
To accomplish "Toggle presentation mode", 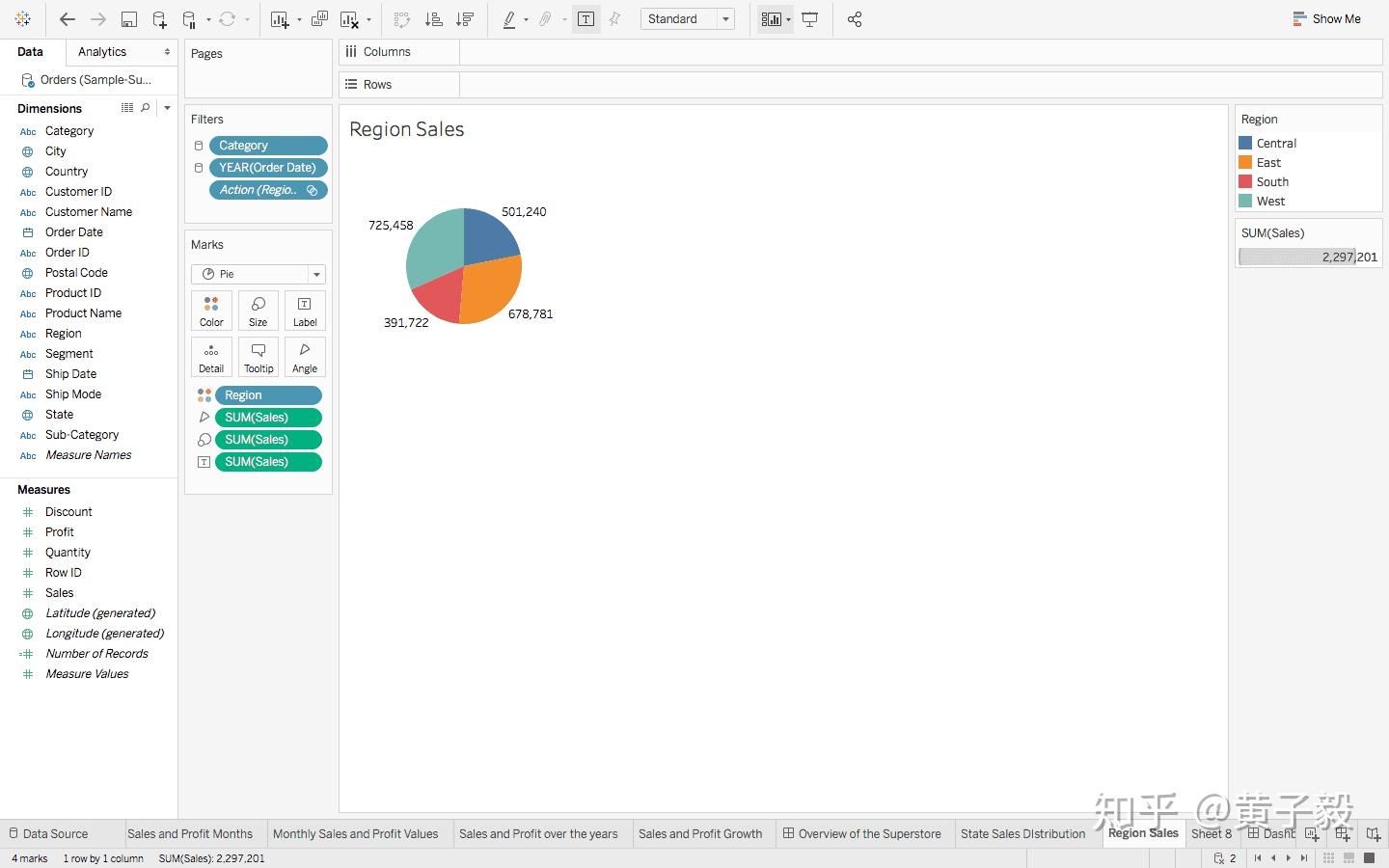I will 810,19.
